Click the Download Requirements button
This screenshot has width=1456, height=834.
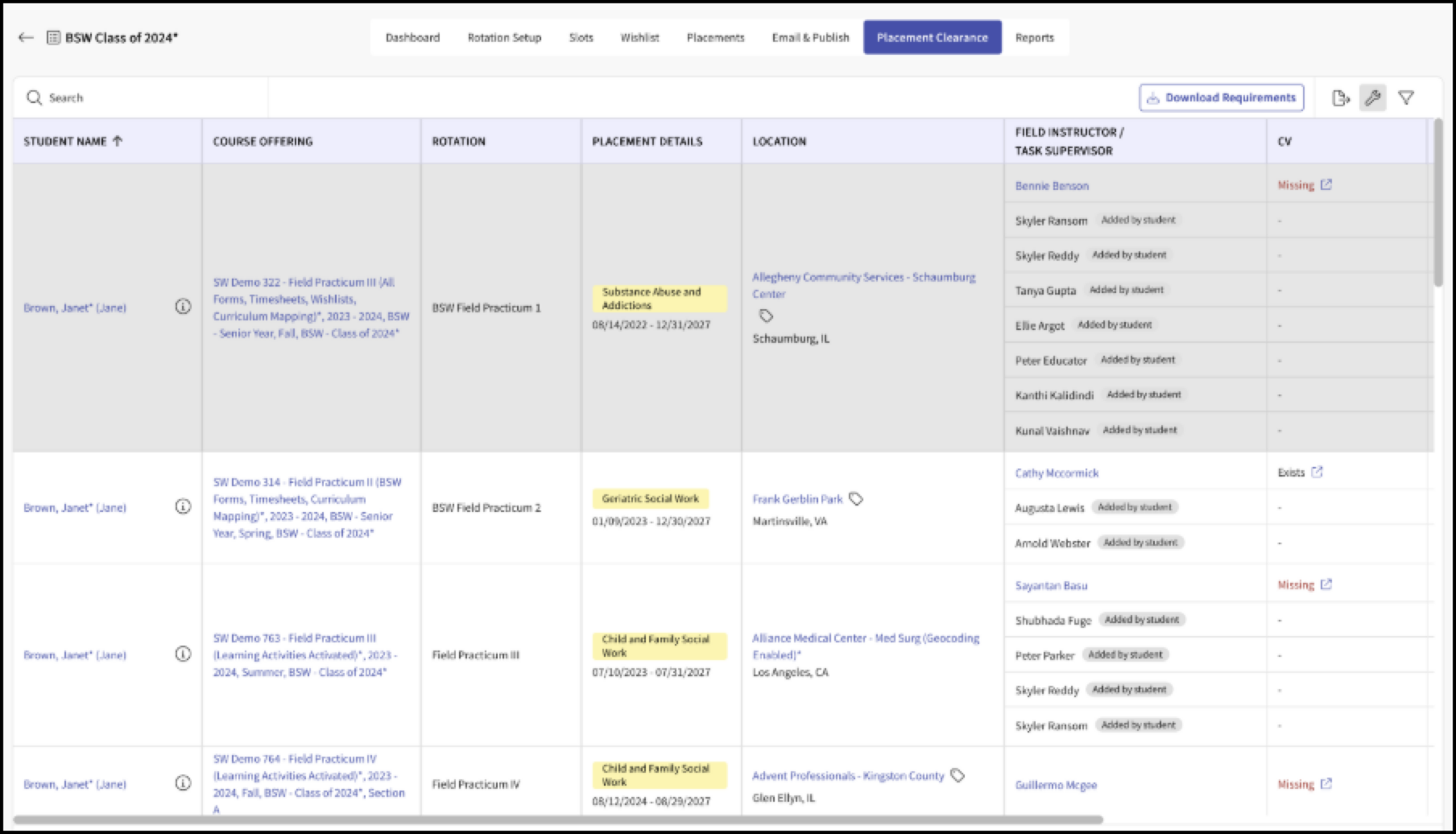pyautogui.click(x=1221, y=97)
